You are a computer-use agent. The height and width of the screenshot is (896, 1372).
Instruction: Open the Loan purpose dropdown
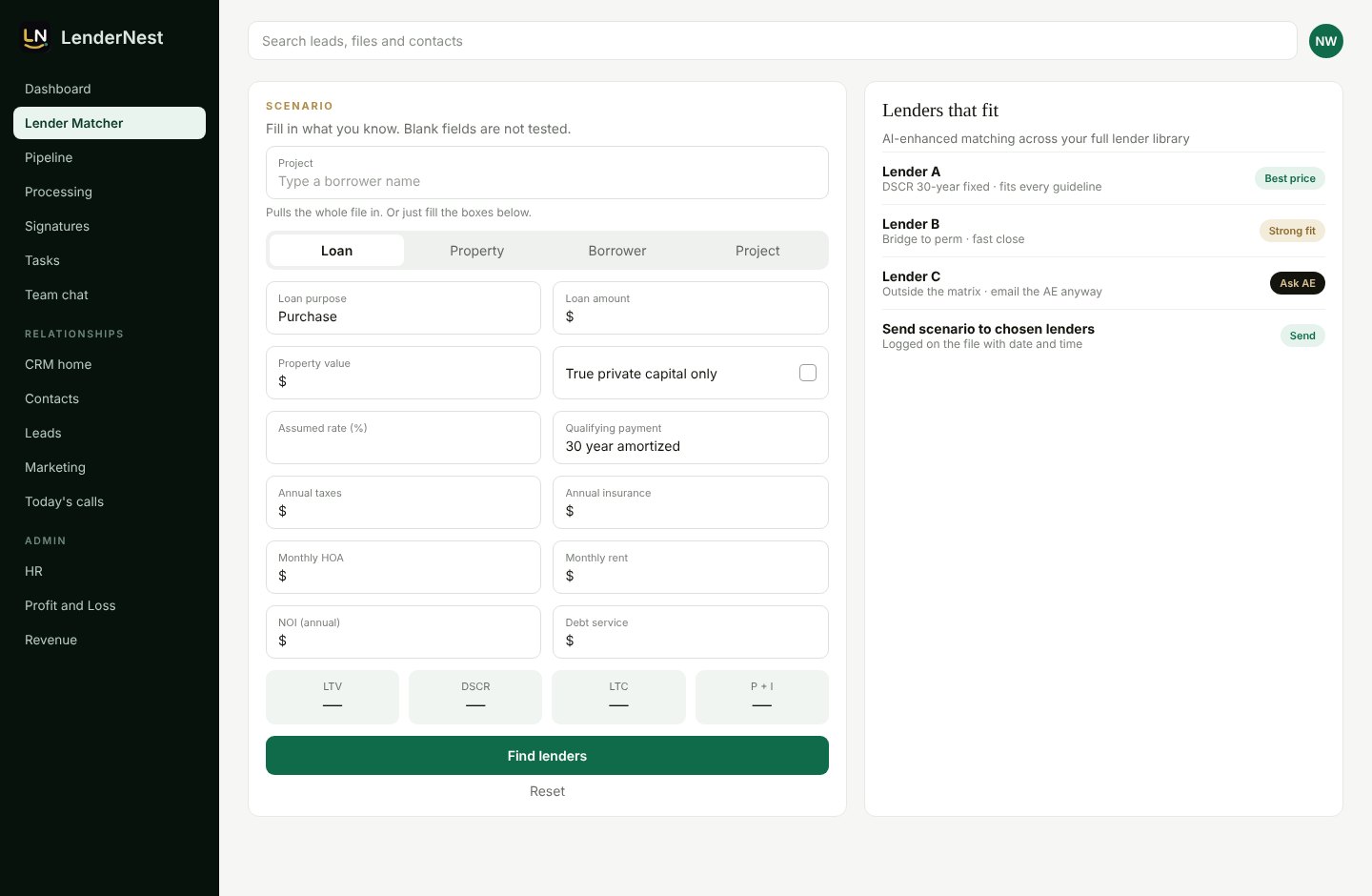point(403,308)
